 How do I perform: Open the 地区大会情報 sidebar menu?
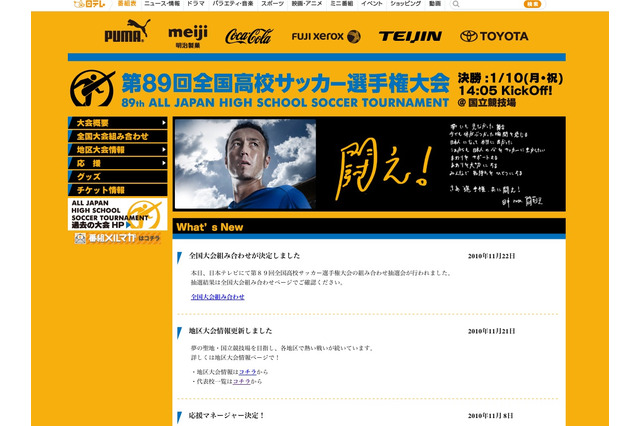[x=118, y=150]
